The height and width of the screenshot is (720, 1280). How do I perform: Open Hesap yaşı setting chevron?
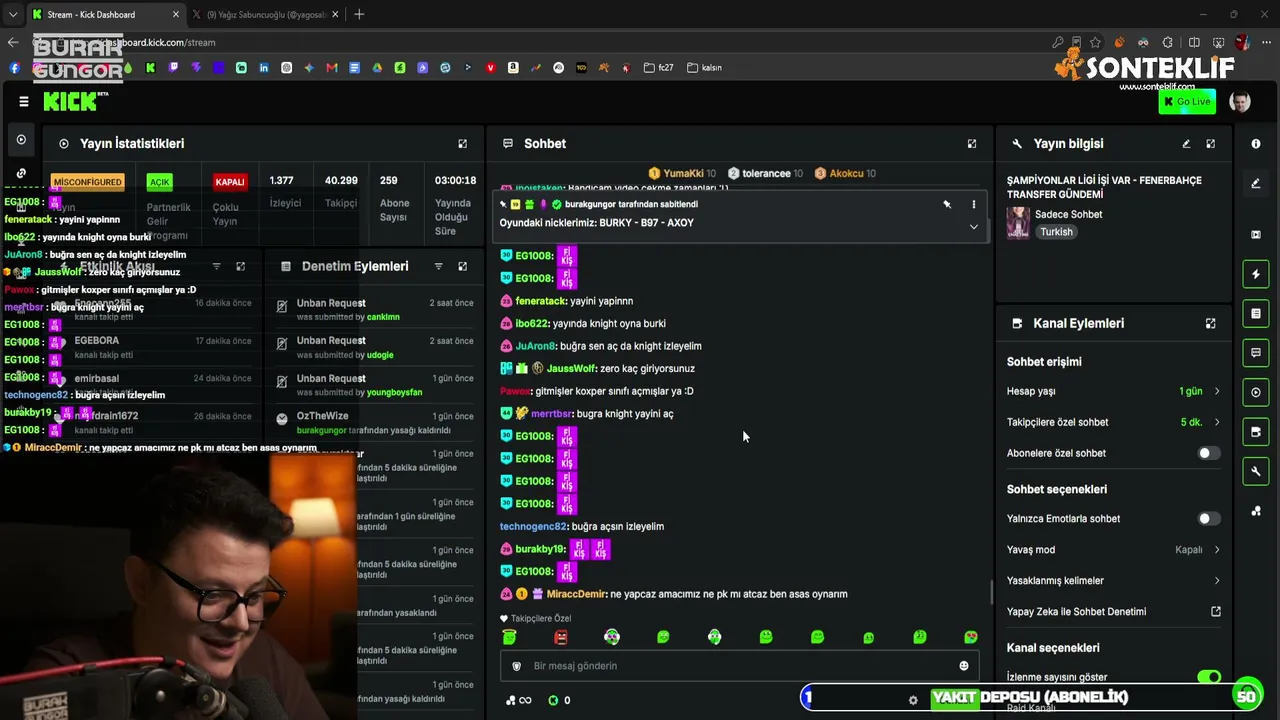[x=1217, y=391]
